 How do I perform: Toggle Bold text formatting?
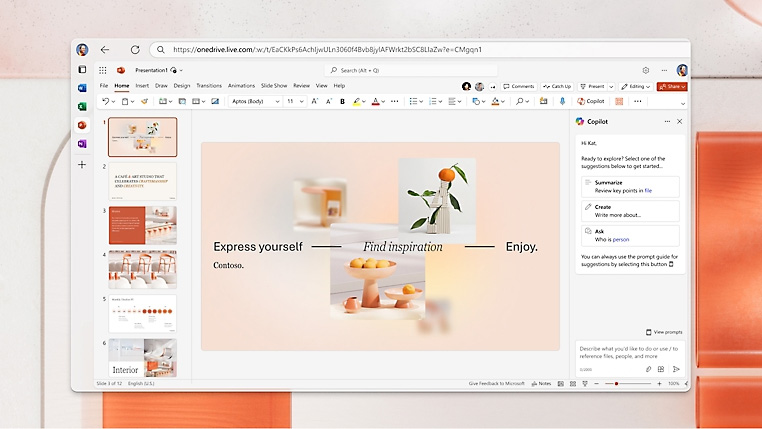pos(342,101)
